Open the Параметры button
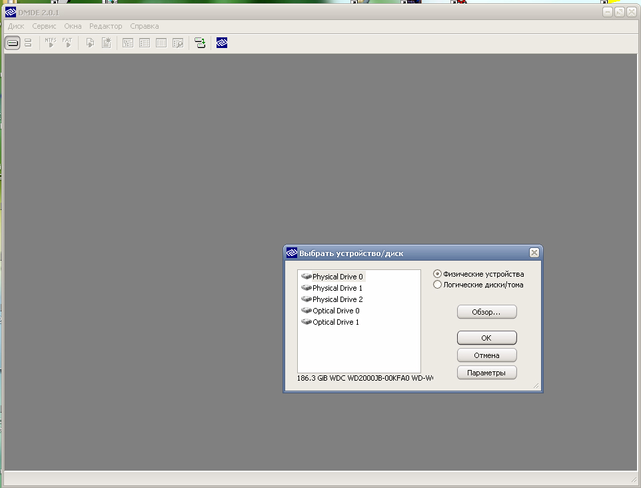The width and height of the screenshot is (641, 488). point(486,373)
